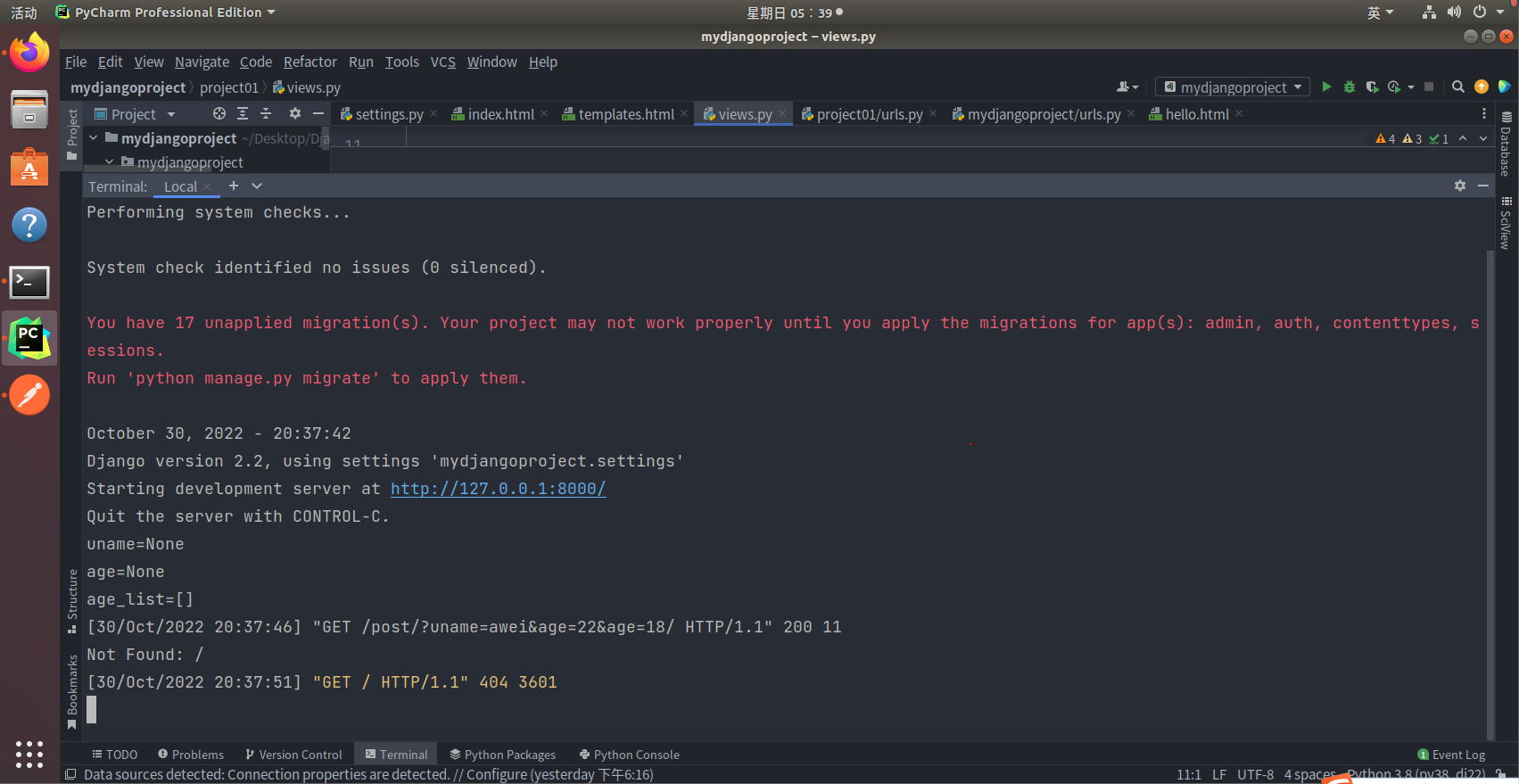The height and width of the screenshot is (784, 1519).
Task: Click views.py in the breadcrumb
Action: click(306, 87)
